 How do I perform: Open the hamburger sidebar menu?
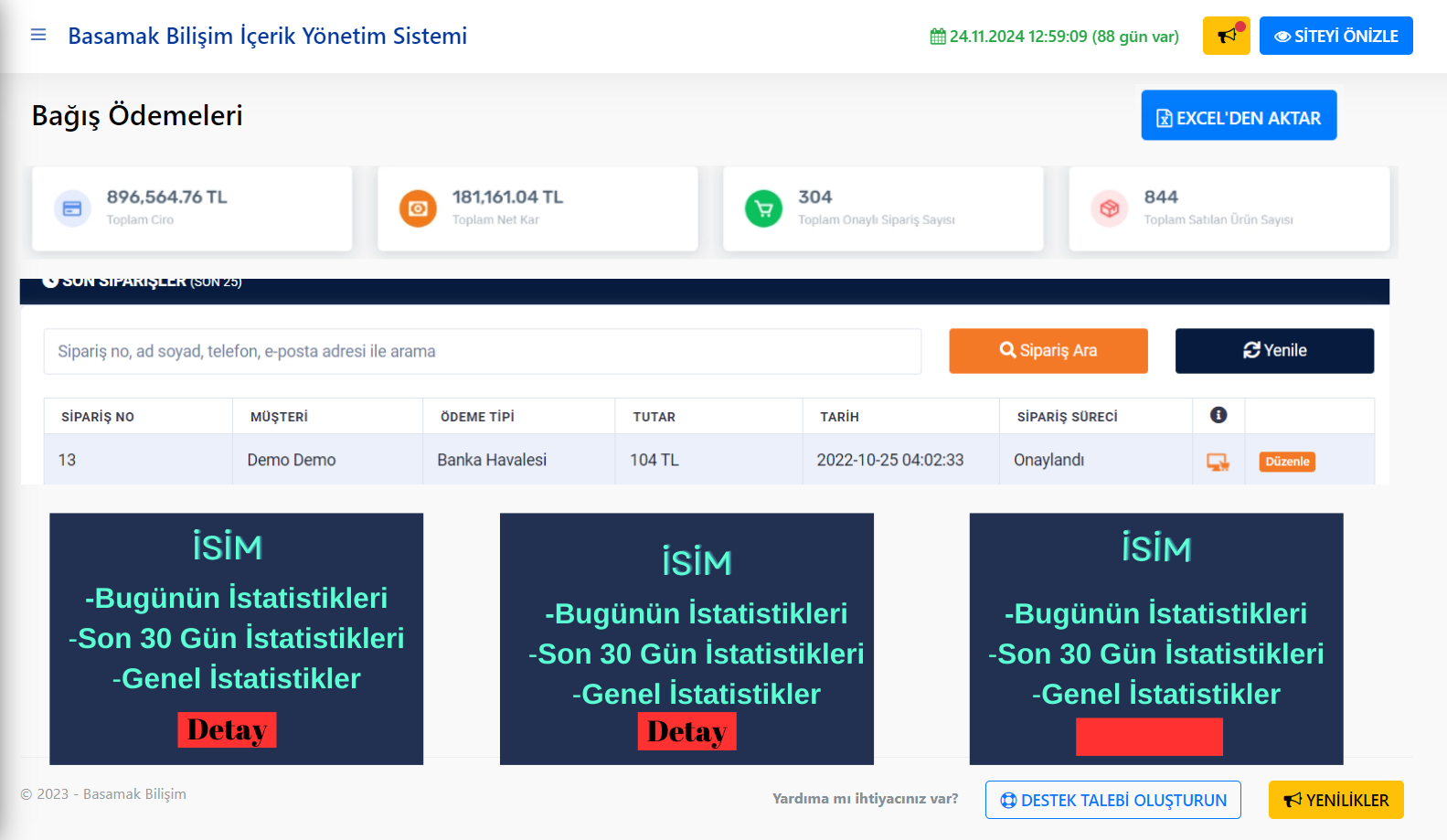coord(38,35)
